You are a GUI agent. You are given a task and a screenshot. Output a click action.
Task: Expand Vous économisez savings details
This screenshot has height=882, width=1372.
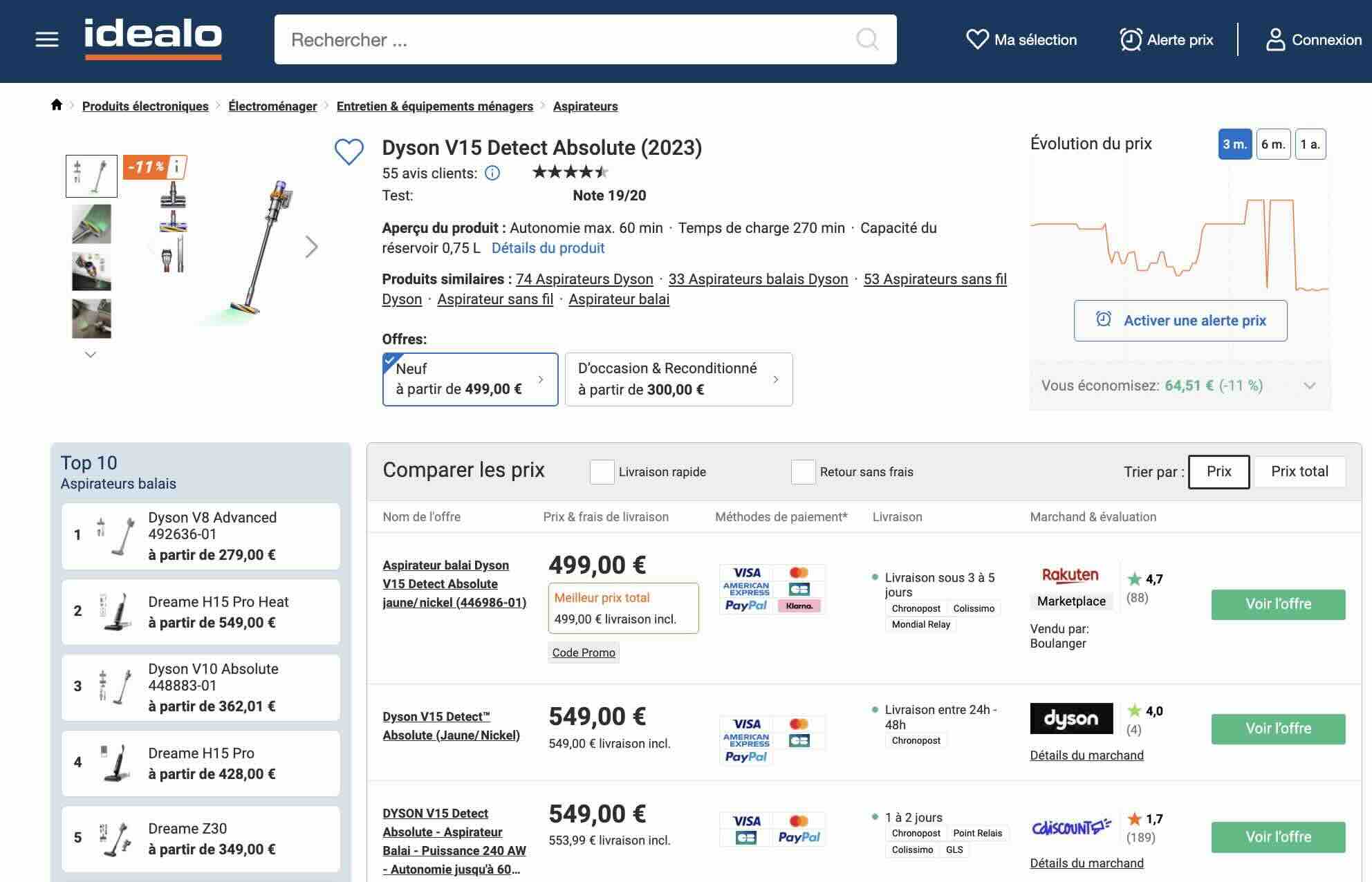point(1309,386)
